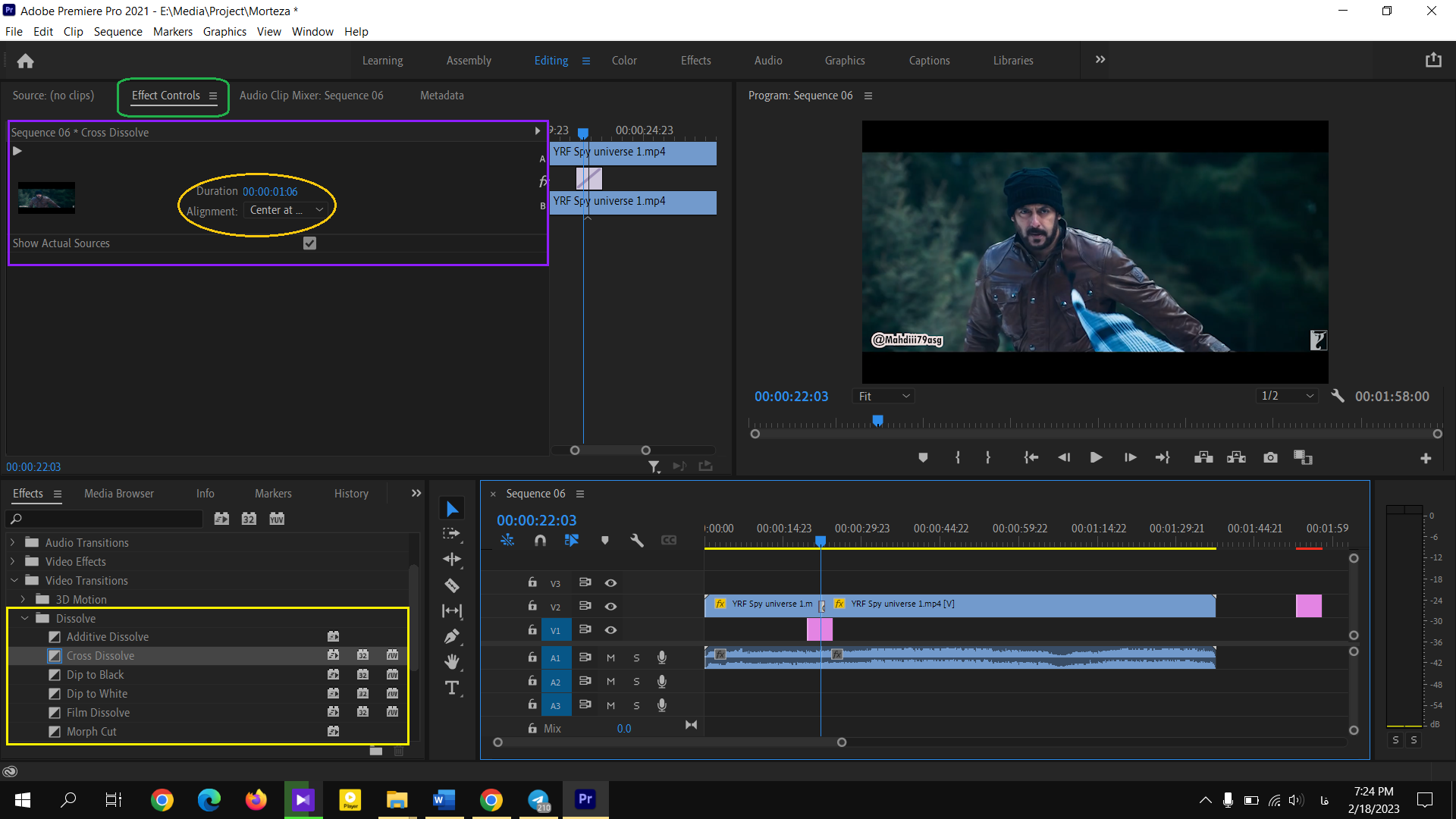Click the timeline playhead at 00:00:22:03
Image resolution: width=1456 pixels, height=819 pixels.
[819, 540]
